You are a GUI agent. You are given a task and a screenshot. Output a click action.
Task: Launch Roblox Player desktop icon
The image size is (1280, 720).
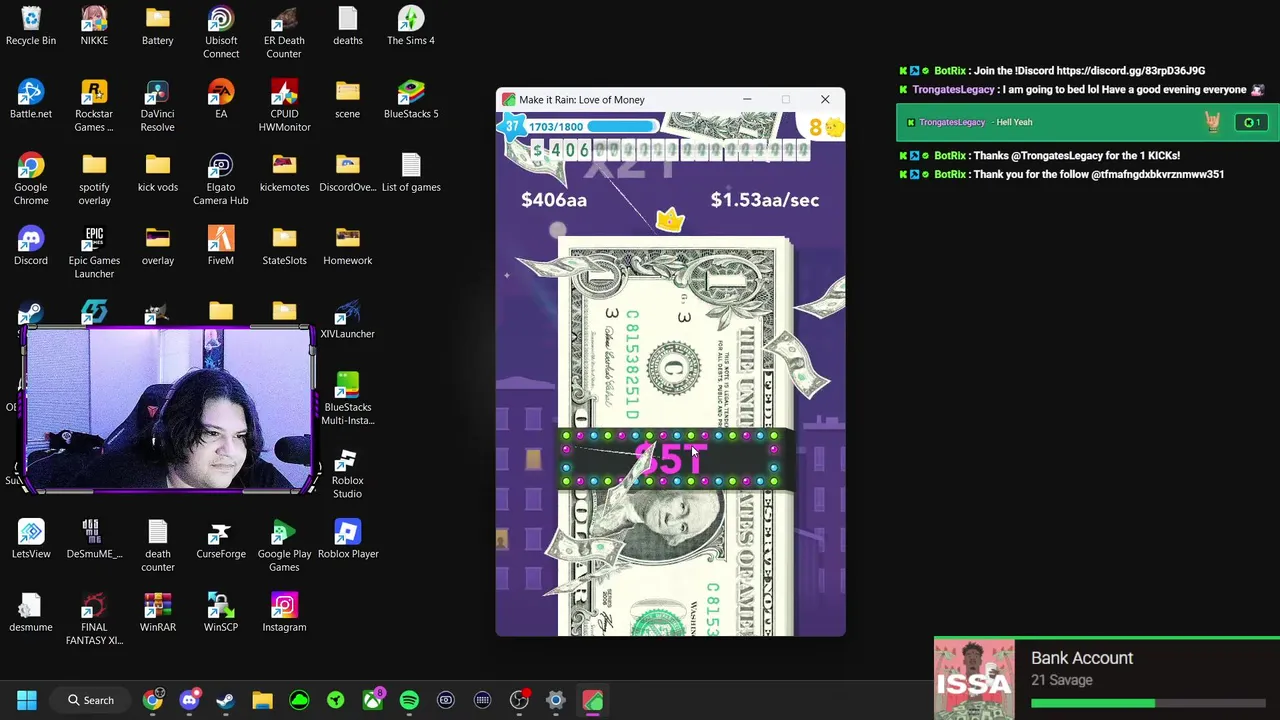point(347,539)
